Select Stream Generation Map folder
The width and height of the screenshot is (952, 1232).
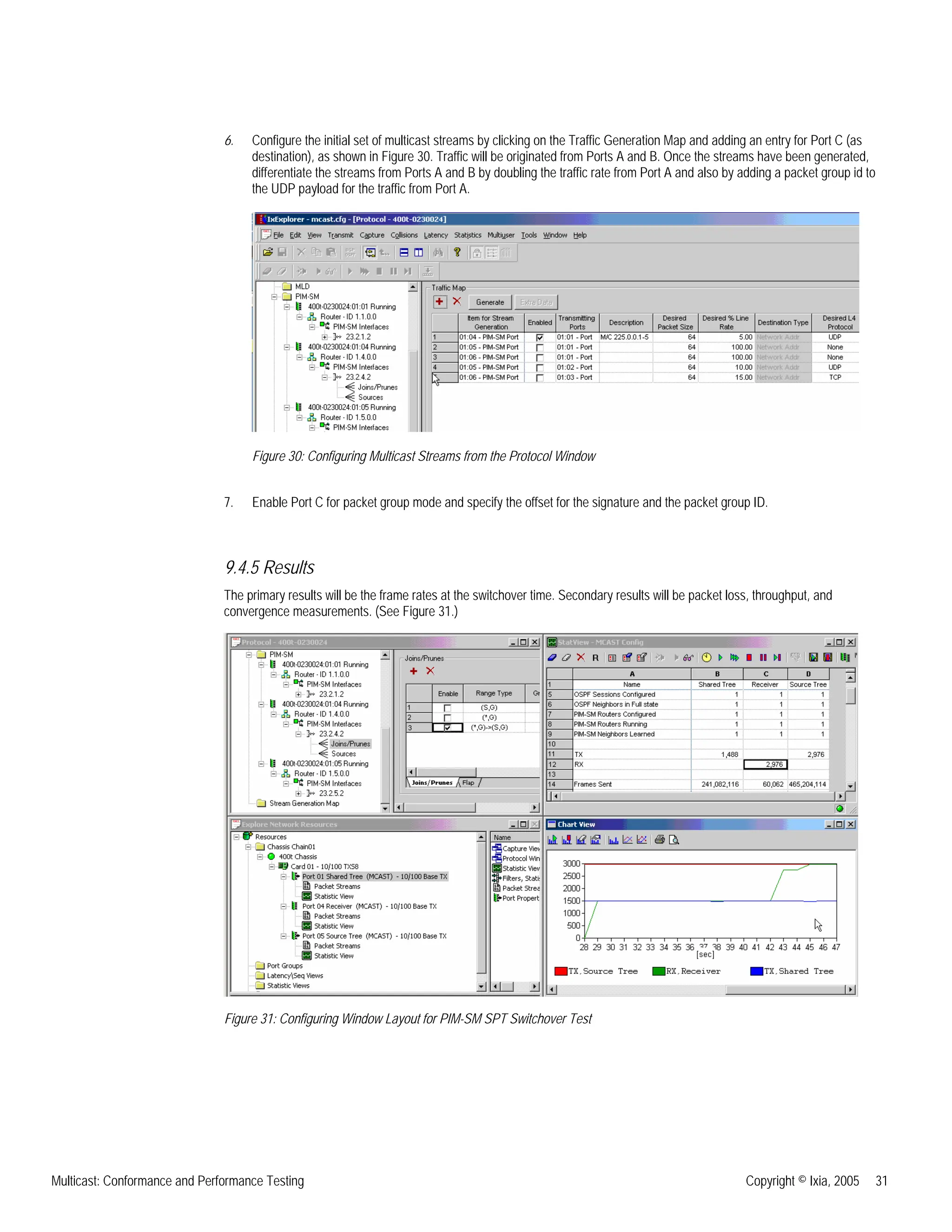[x=304, y=803]
